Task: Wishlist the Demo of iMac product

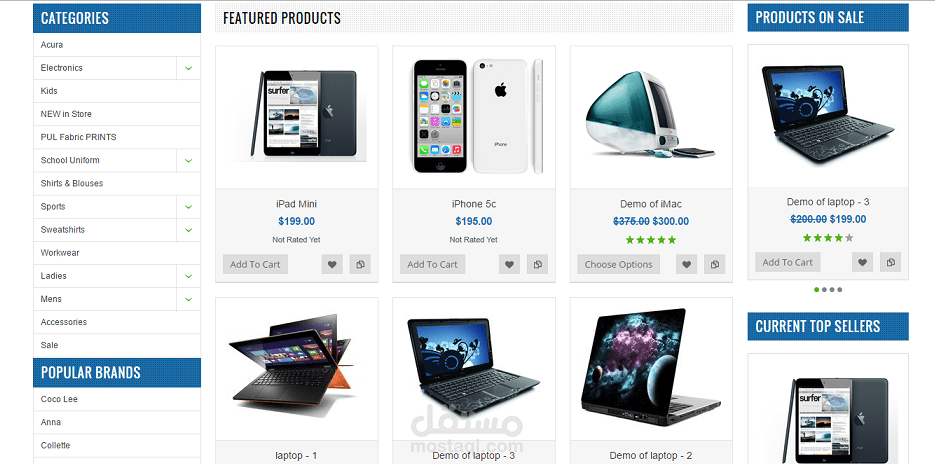Action: (686, 264)
